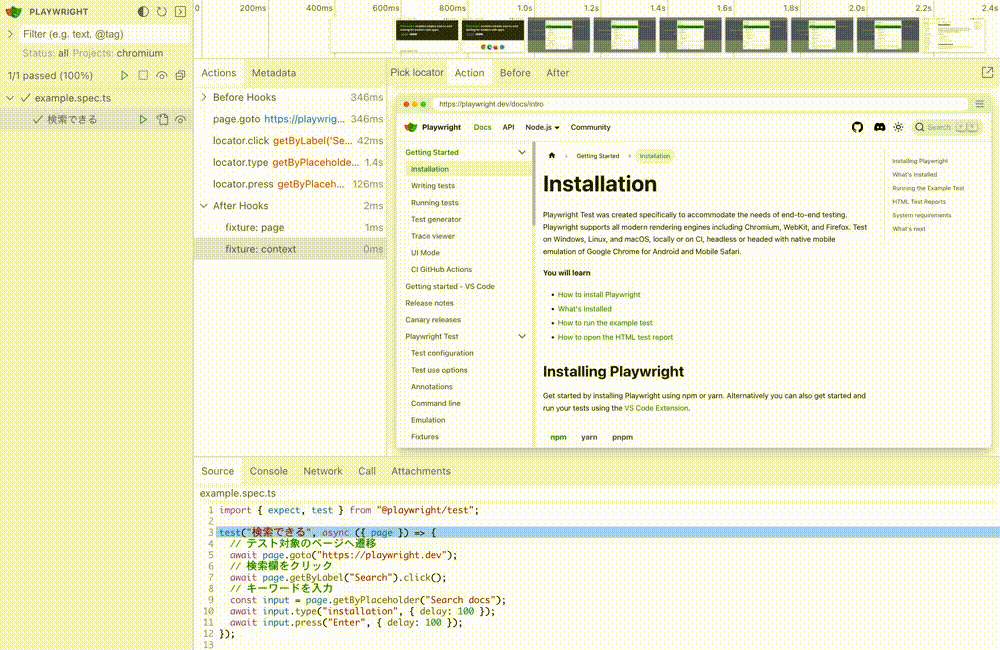Toggle the output terminal icon in header
This screenshot has height=650, width=1000.
point(180,11)
